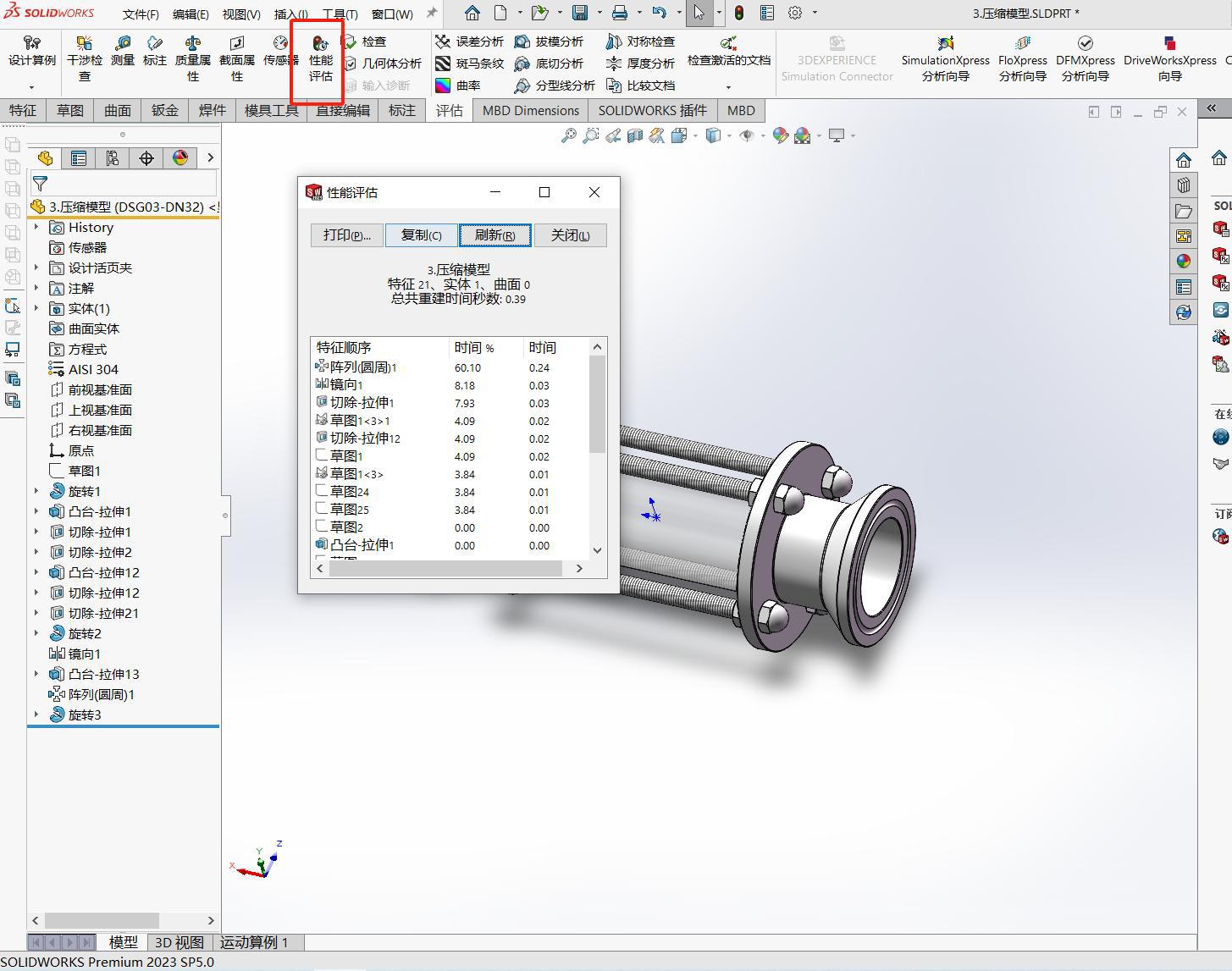1232x971 pixels.
Task: Activate the Section View tool in heads-up toolbar
Action: (634, 135)
